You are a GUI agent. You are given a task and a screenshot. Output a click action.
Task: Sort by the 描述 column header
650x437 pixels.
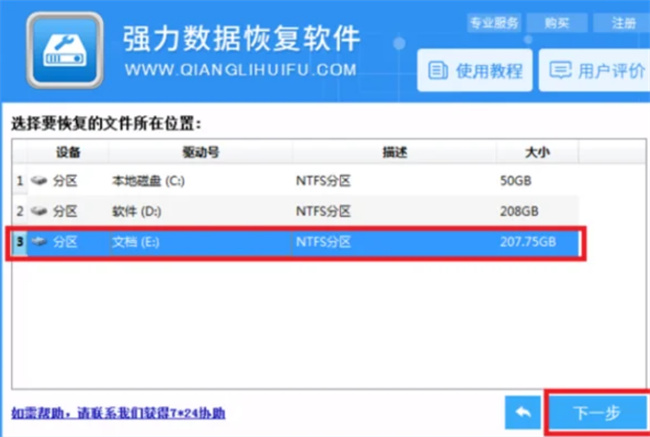(394, 152)
